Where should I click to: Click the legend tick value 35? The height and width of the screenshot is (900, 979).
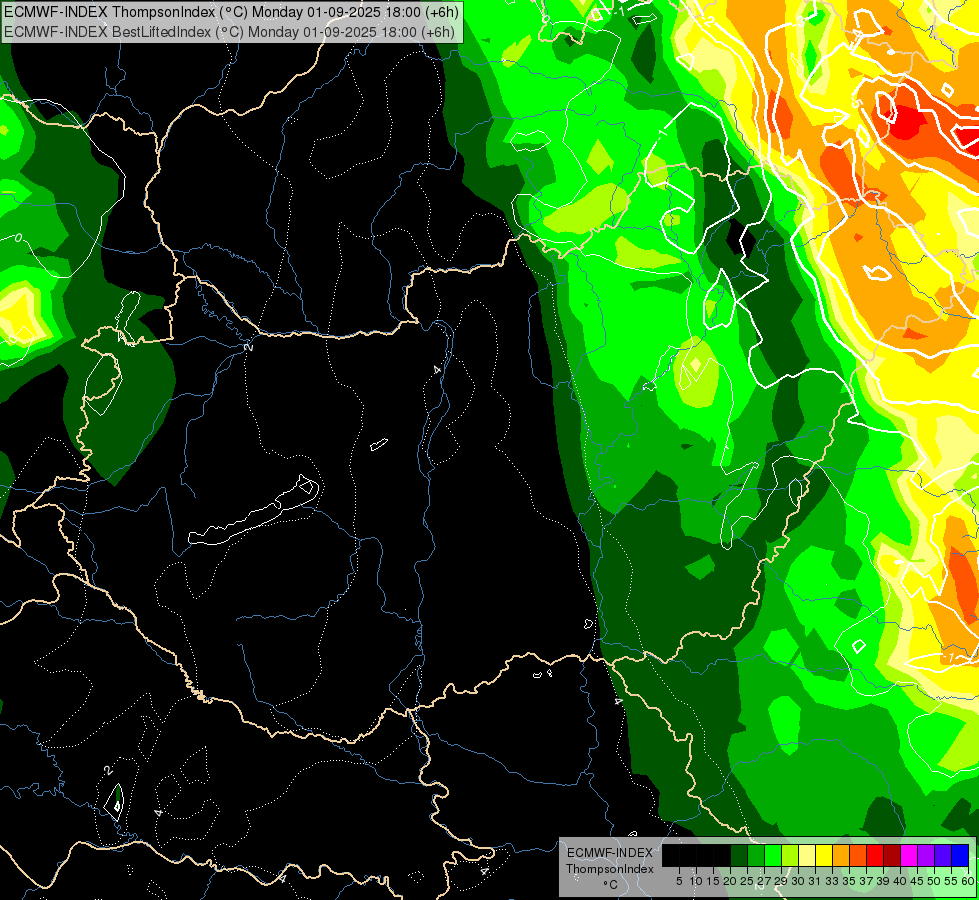(849, 881)
